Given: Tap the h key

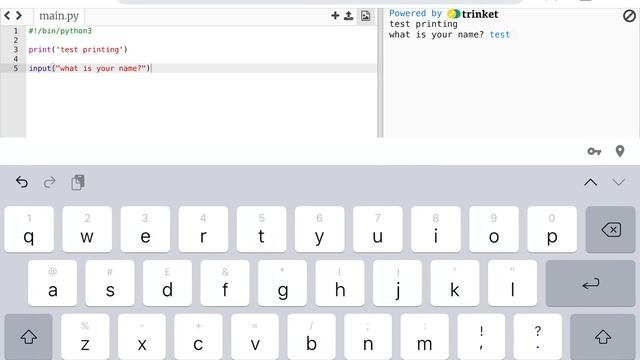Looking at the screenshot, I should click(340, 283).
